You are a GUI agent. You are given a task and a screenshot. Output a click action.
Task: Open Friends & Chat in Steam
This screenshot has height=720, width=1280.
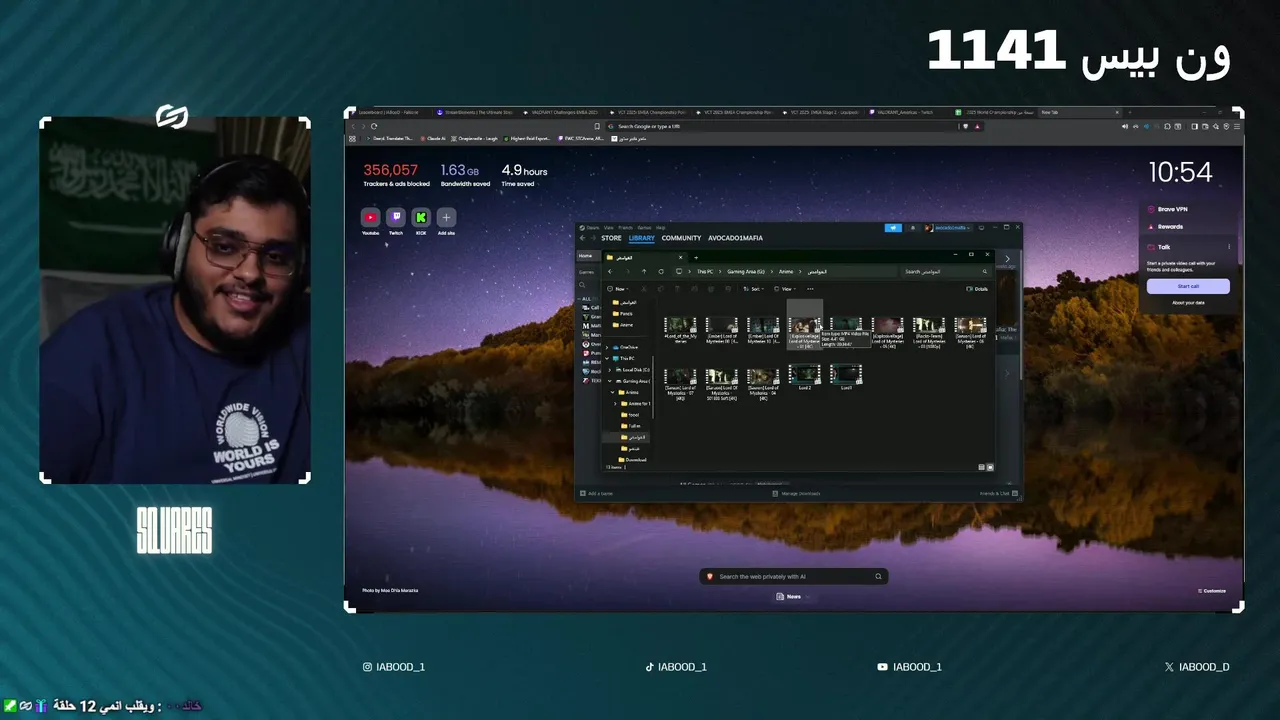pos(997,493)
